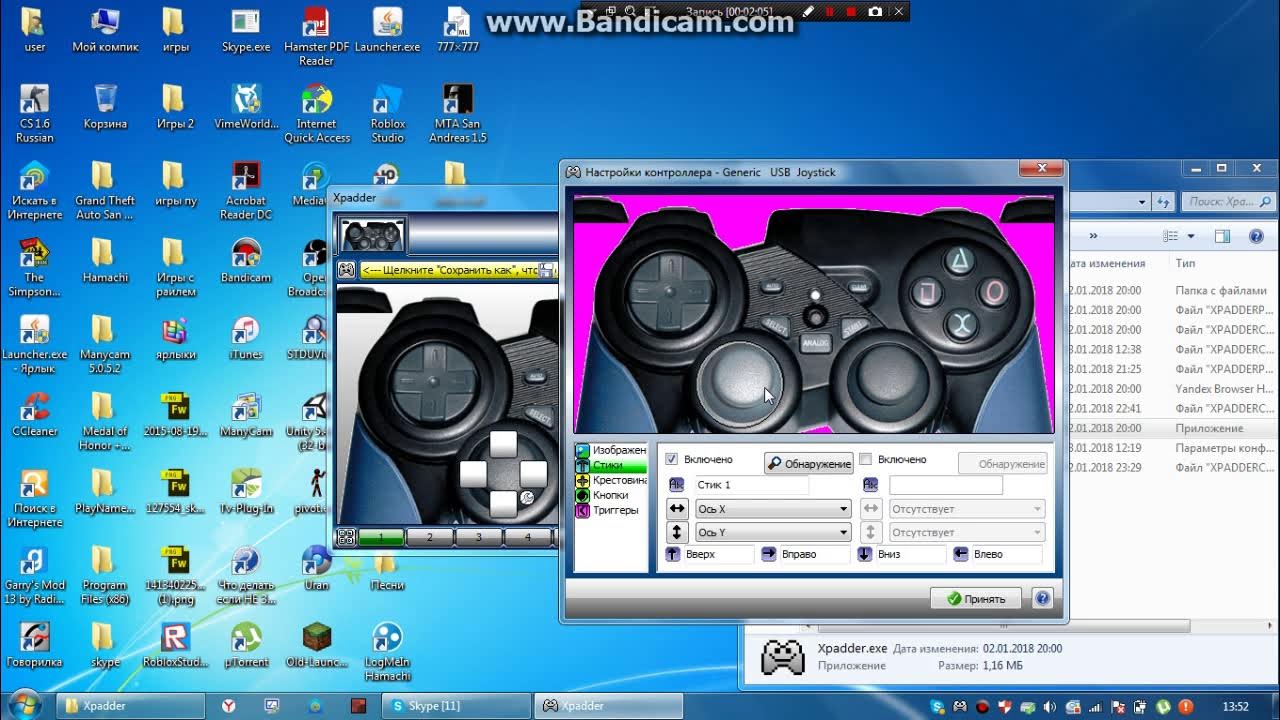Click the active Обнаружение detection button
Image resolution: width=1280 pixels, height=720 pixels.
[809, 463]
